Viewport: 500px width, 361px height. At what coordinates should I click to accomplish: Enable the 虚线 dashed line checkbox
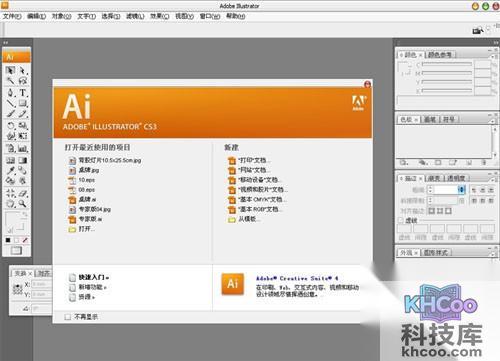click(401, 220)
